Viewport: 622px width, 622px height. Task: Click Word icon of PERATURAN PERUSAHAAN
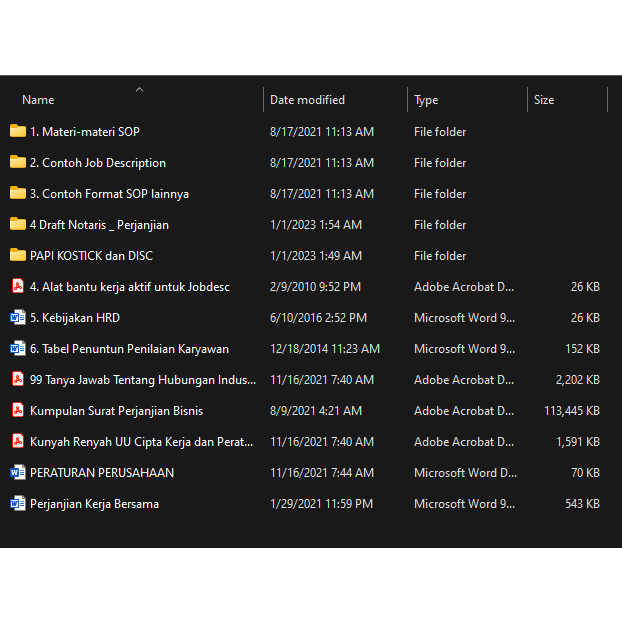click(18, 472)
